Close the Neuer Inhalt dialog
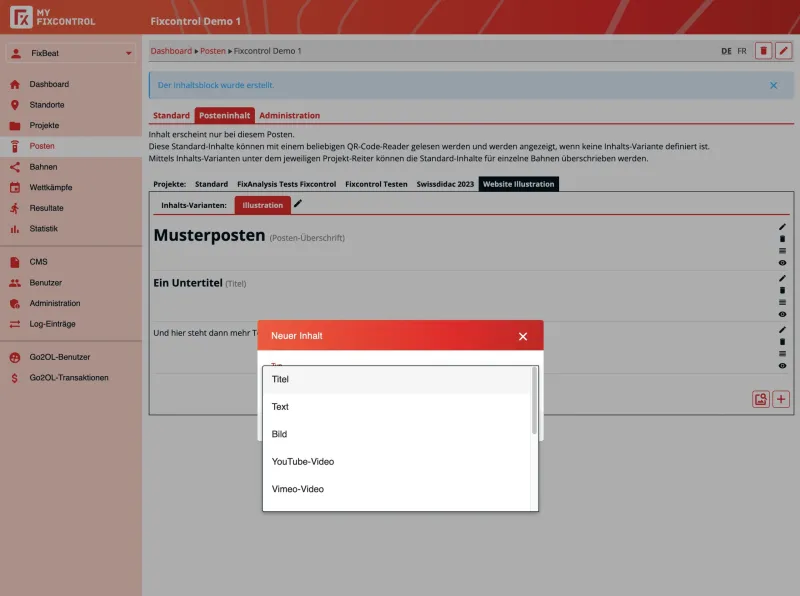Screen dimensions: 800x596 click(523, 336)
